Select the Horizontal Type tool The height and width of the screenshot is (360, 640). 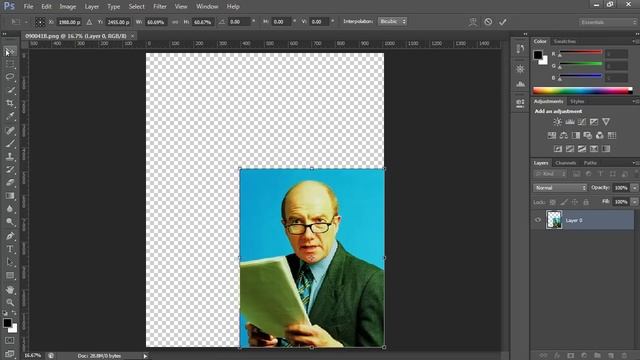[10, 249]
